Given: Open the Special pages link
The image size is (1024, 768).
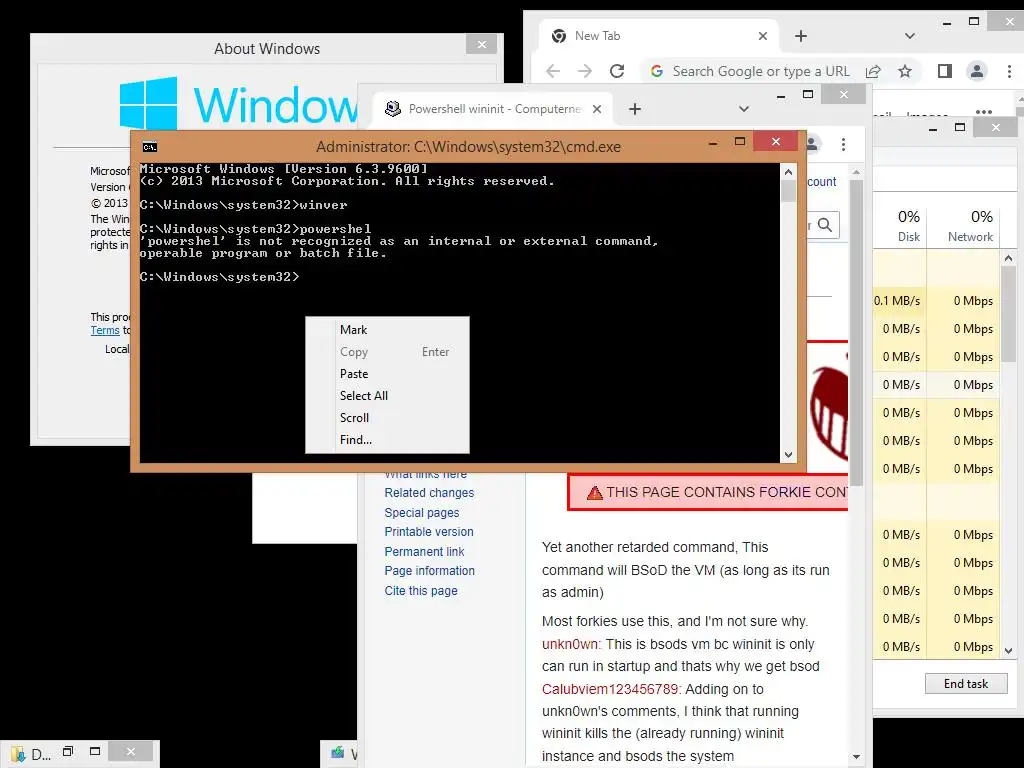Looking at the screenshot, I should 422,513.
